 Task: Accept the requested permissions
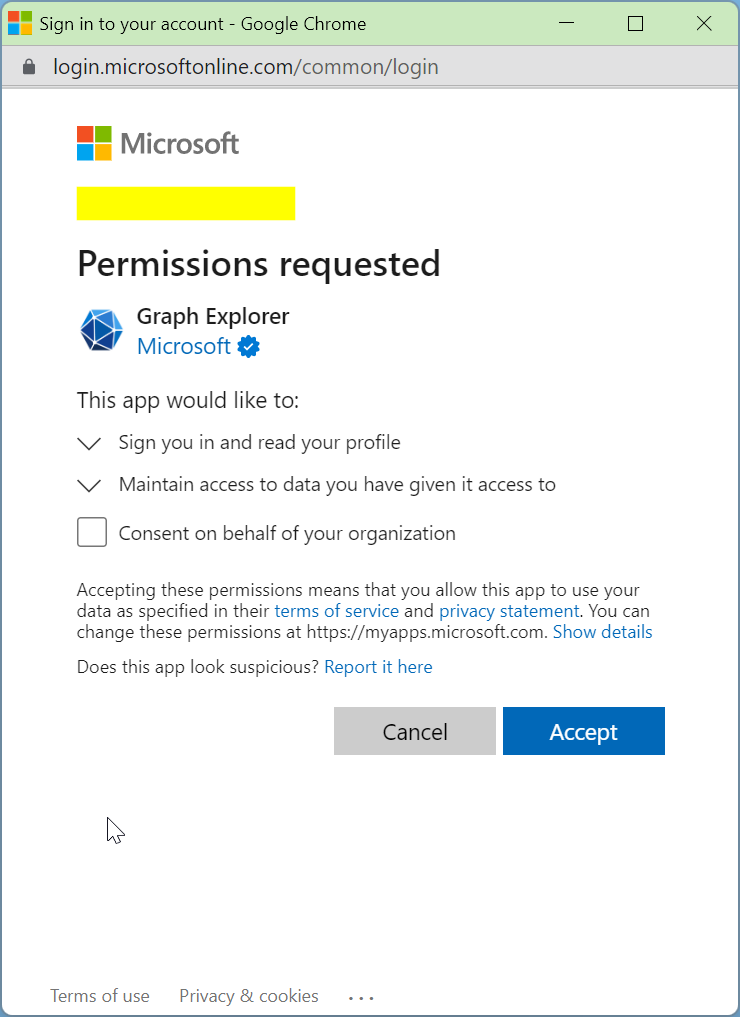point(584,731)
